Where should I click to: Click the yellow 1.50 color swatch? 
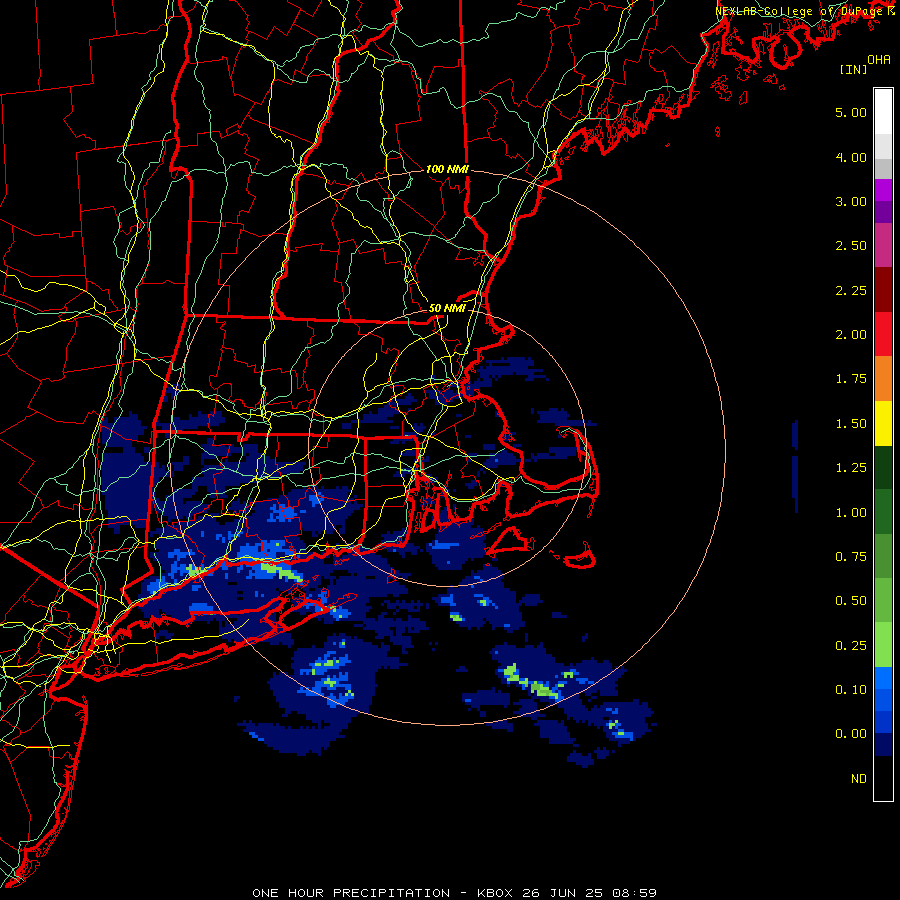[x=883, y=423]
